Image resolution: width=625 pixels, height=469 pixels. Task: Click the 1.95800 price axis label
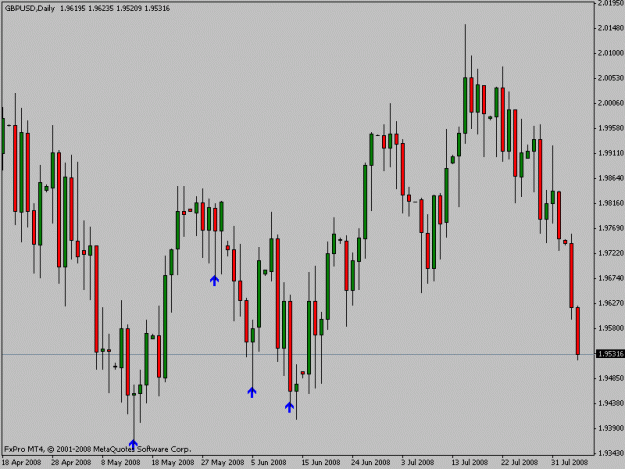coord(611,328)
